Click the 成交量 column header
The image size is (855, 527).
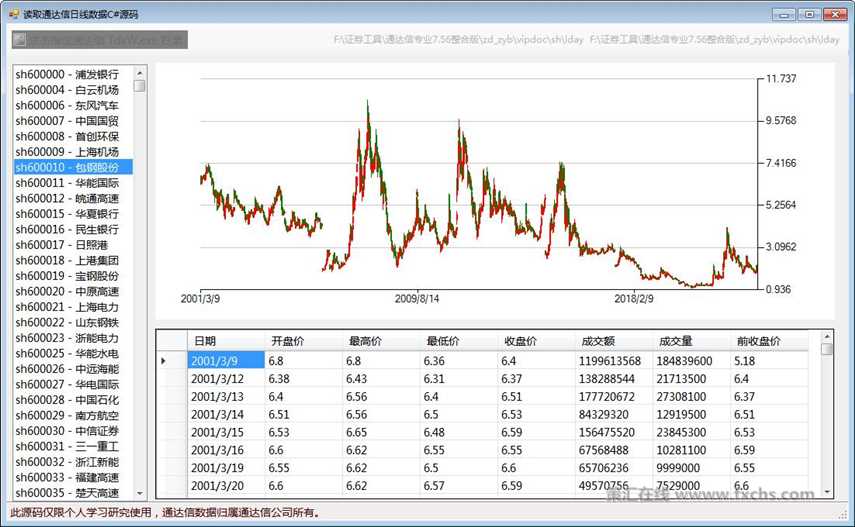point(692,341)
